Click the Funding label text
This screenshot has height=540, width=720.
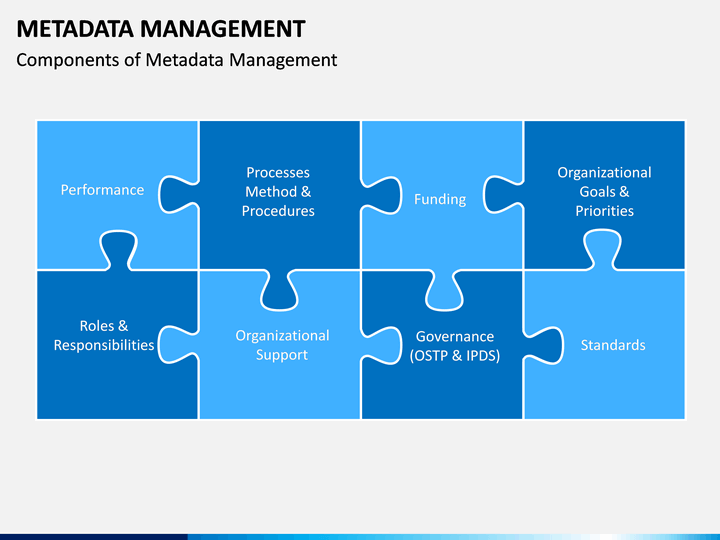(440, 199)
